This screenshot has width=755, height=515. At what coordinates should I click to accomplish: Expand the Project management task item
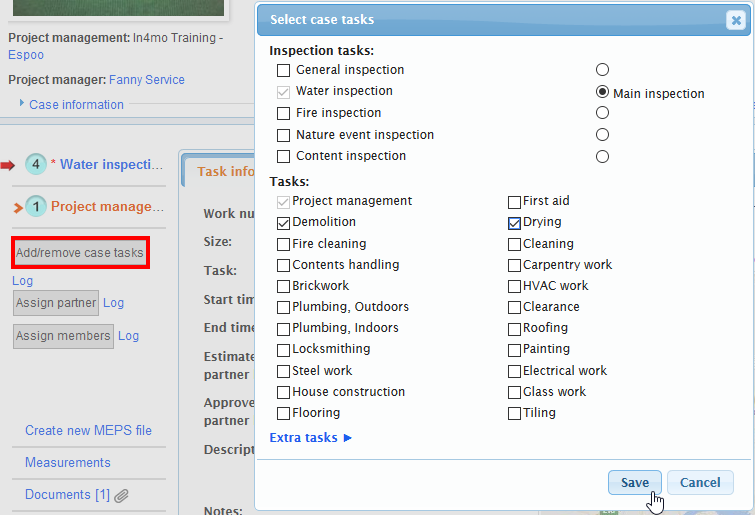[x=18, y=208]
